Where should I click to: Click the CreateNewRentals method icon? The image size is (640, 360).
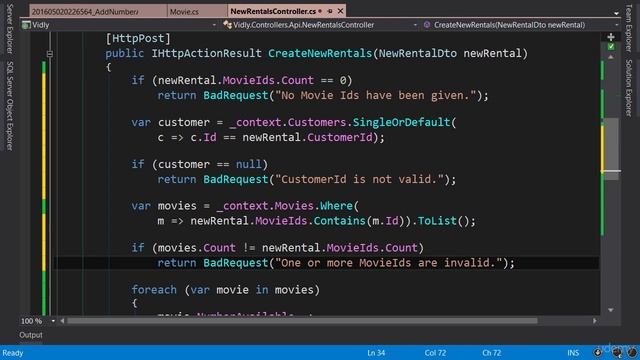coord(427,25)
